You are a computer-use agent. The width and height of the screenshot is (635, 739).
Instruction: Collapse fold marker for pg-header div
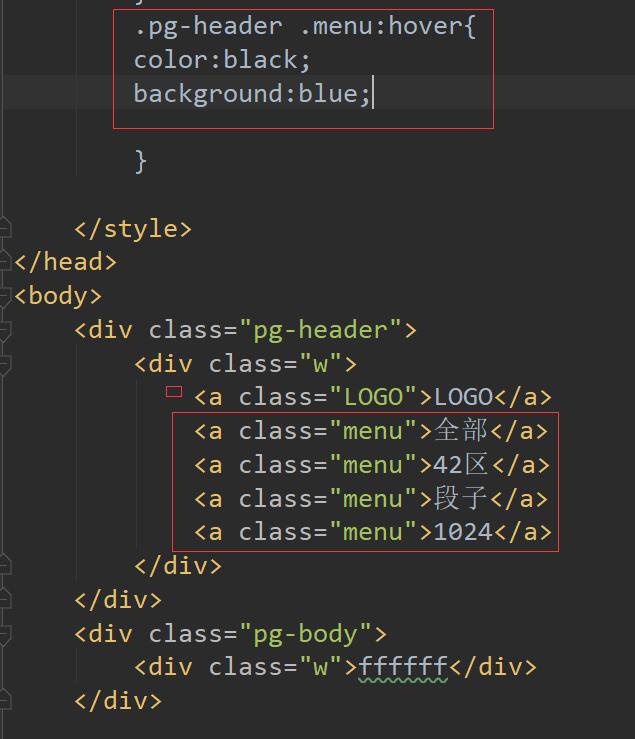tap(5, 330)
